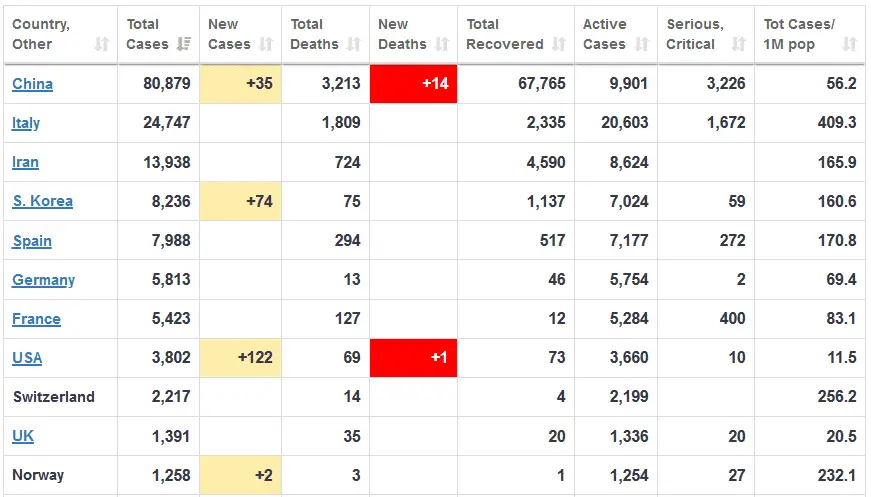Sort table by Total Deaths icon

pos(354,44)
